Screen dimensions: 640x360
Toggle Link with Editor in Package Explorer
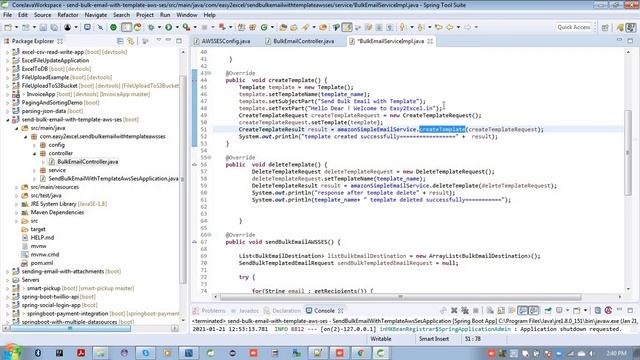[131, 41]
